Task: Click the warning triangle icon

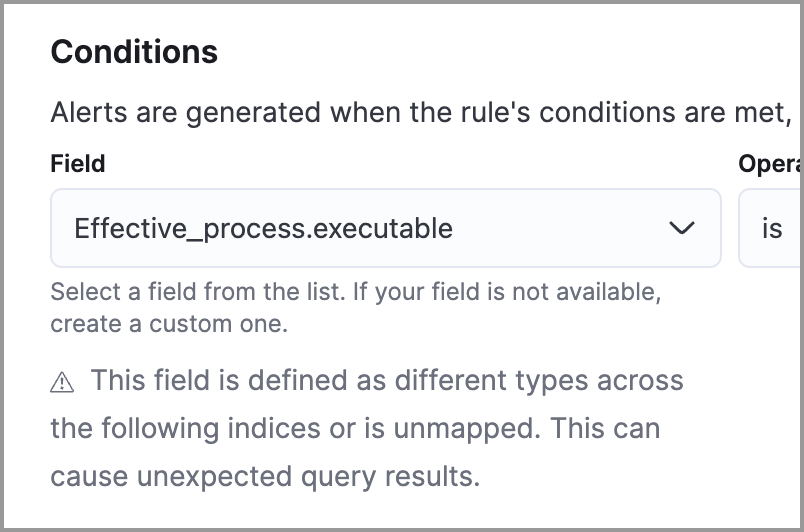Action: click(62, 382)
